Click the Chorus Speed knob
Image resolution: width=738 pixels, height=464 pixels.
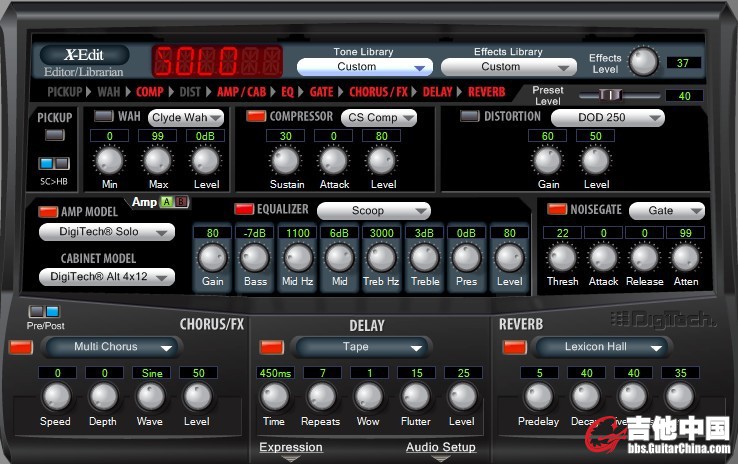56,397
